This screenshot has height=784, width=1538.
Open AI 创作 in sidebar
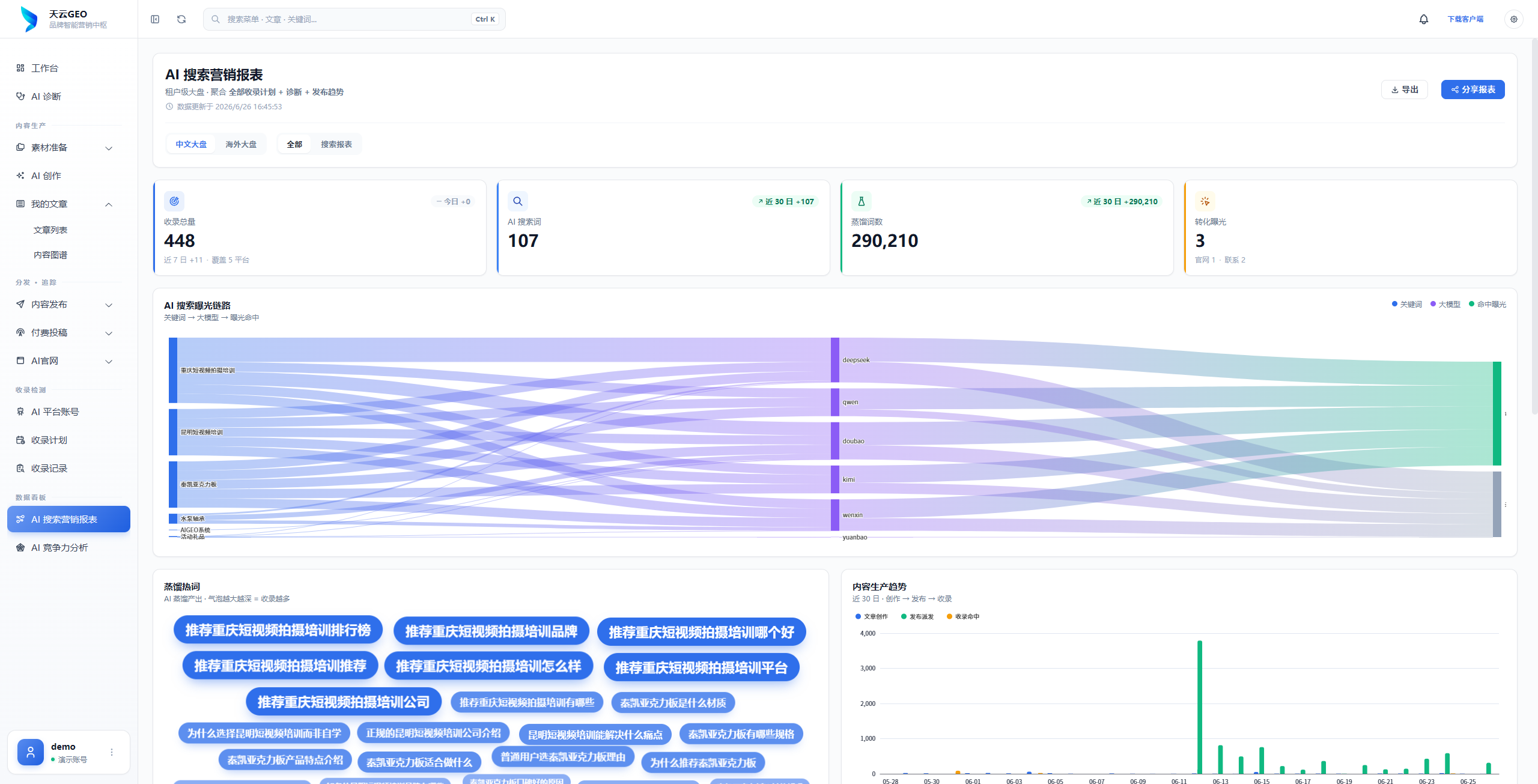[x=68, y=175]
